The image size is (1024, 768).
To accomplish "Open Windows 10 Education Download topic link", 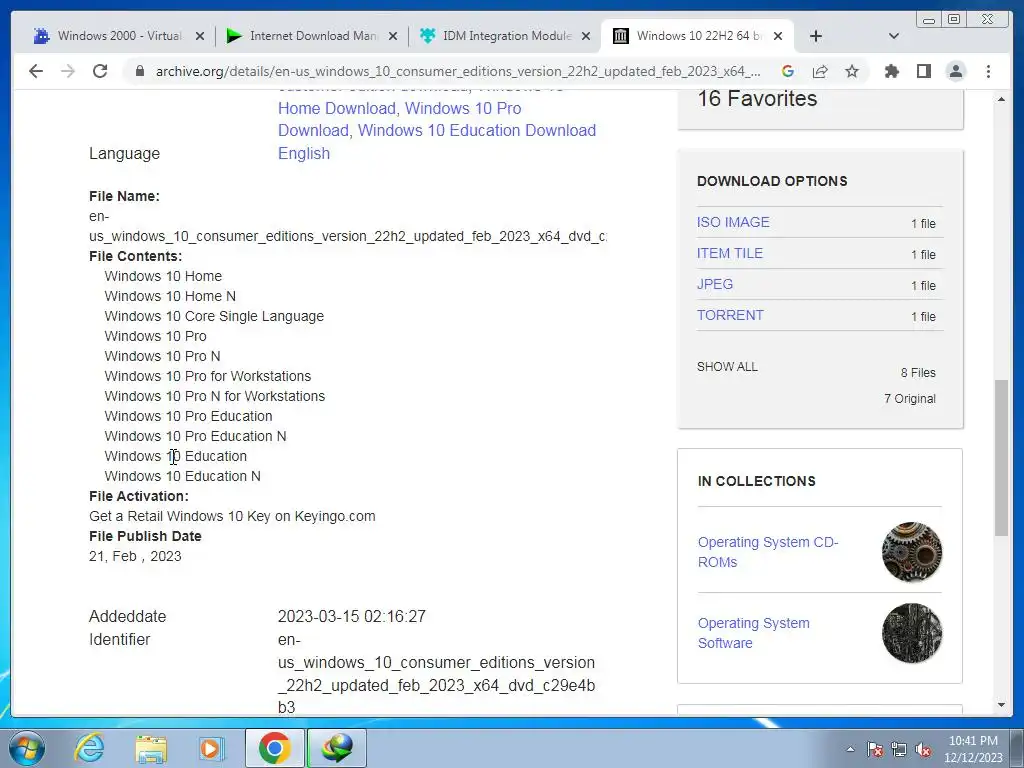I will [477, 131].
